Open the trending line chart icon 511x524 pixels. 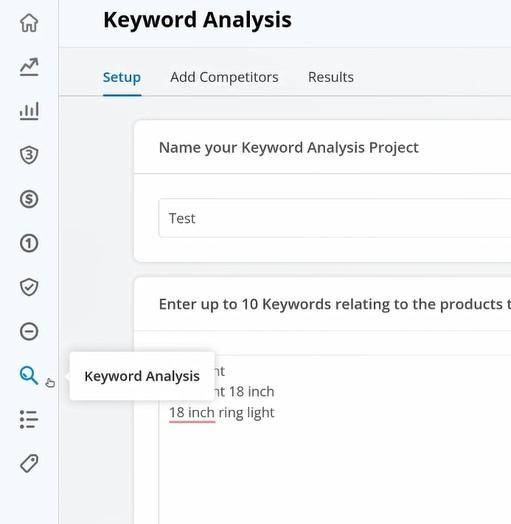pos(29,67)
